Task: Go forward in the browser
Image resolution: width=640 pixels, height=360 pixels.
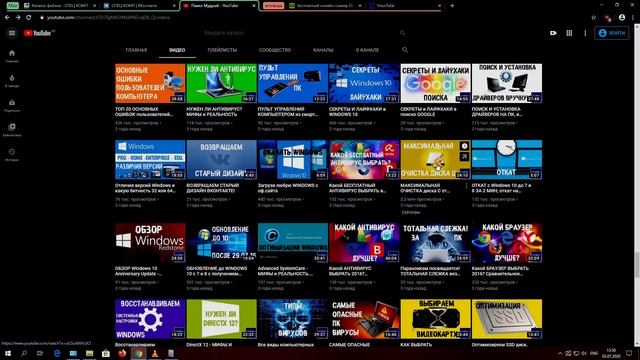Action: coord(18,18)
